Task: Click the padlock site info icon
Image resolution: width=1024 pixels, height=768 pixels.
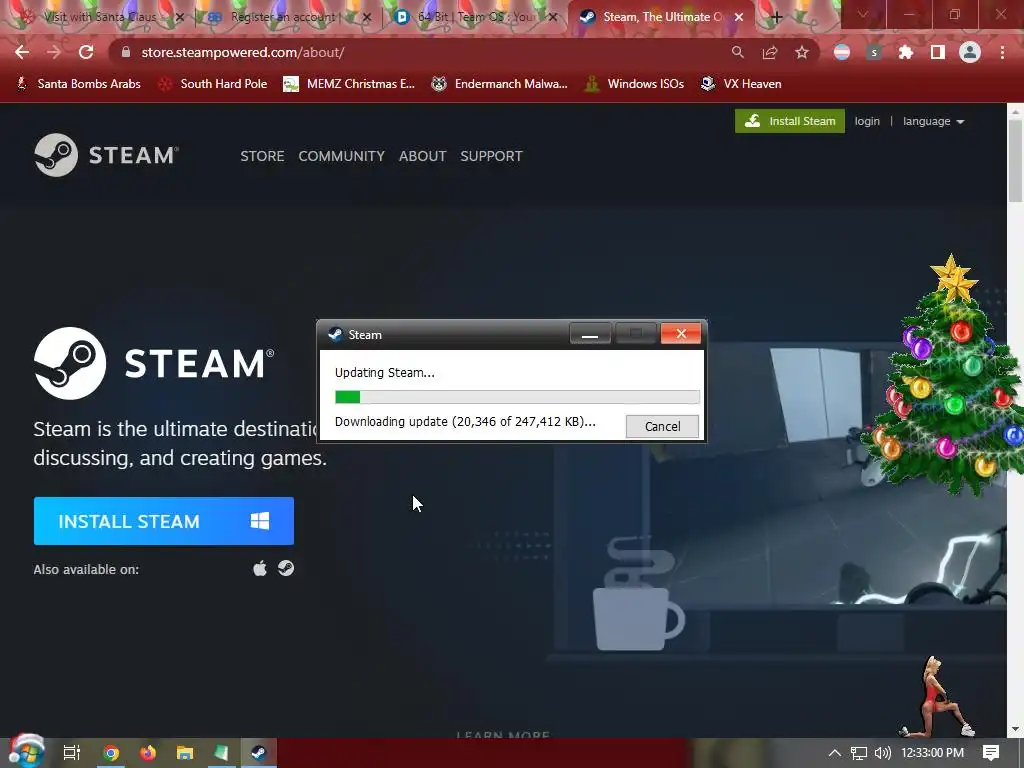Action: 126,52
